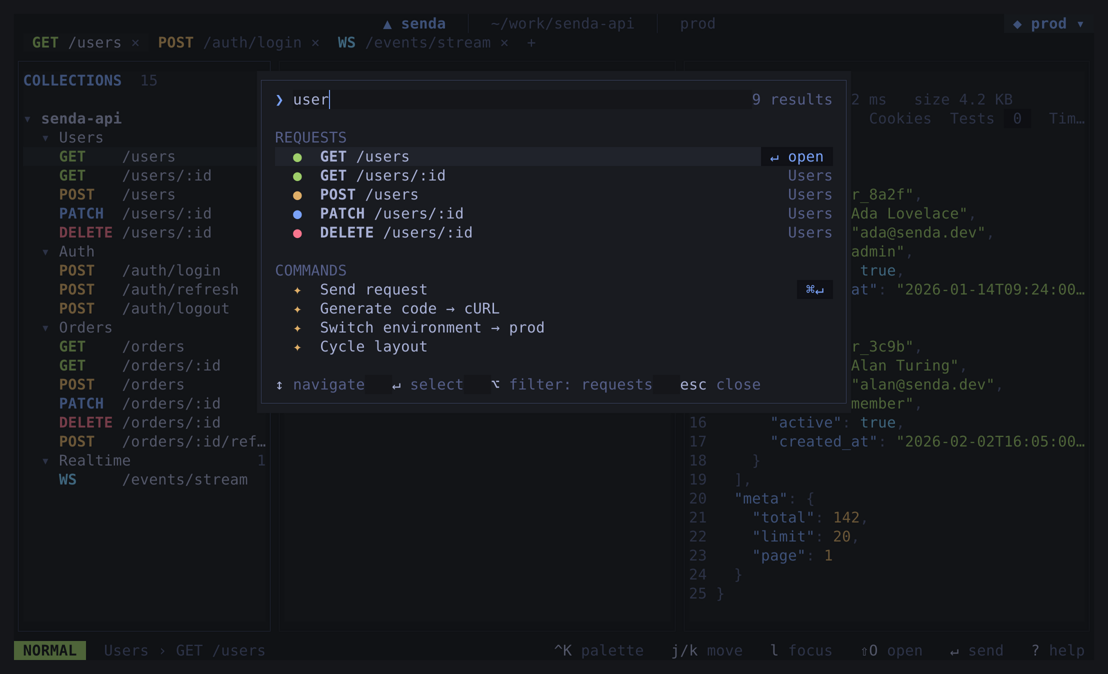Click the star icon beside Cycle layout
Screen dimensions: 1108x674
pyautogui.click(x=297, y=347)
